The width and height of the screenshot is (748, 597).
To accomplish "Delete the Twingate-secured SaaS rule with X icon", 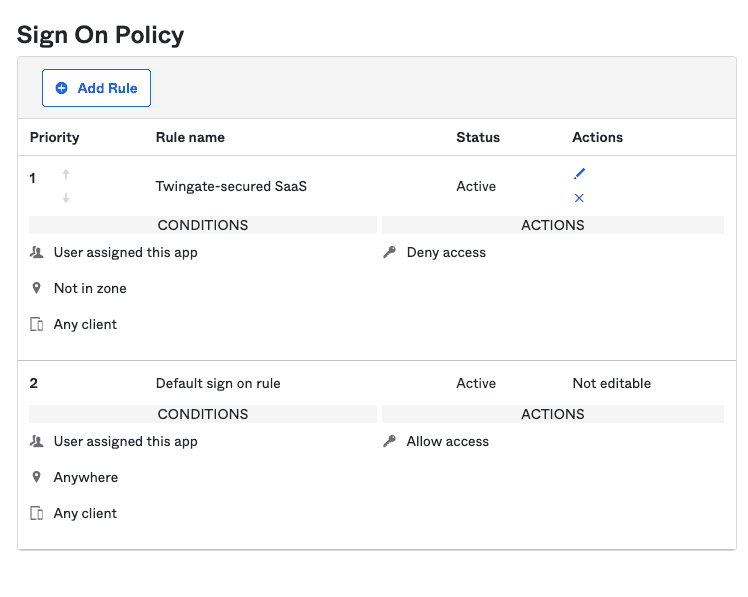I will click(x=579, y=198).
